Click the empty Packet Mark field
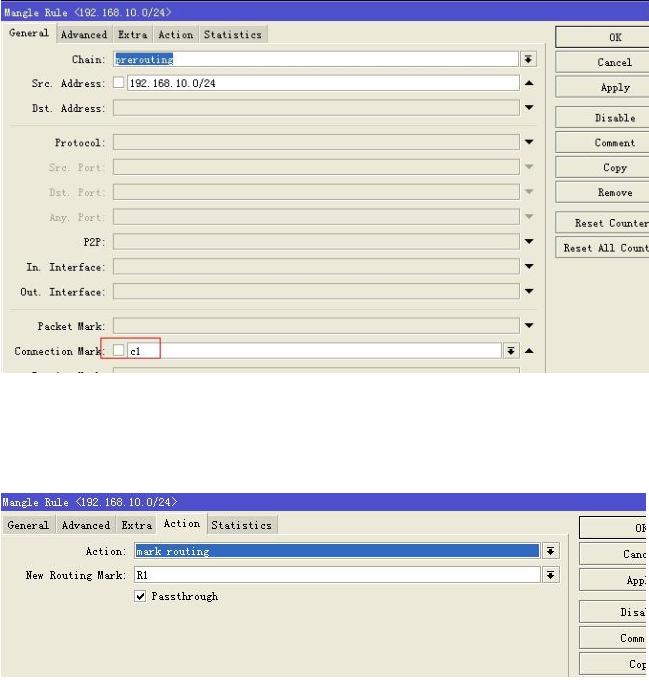The height and width of the screenshot is (681, 649). tap(316, 326)
